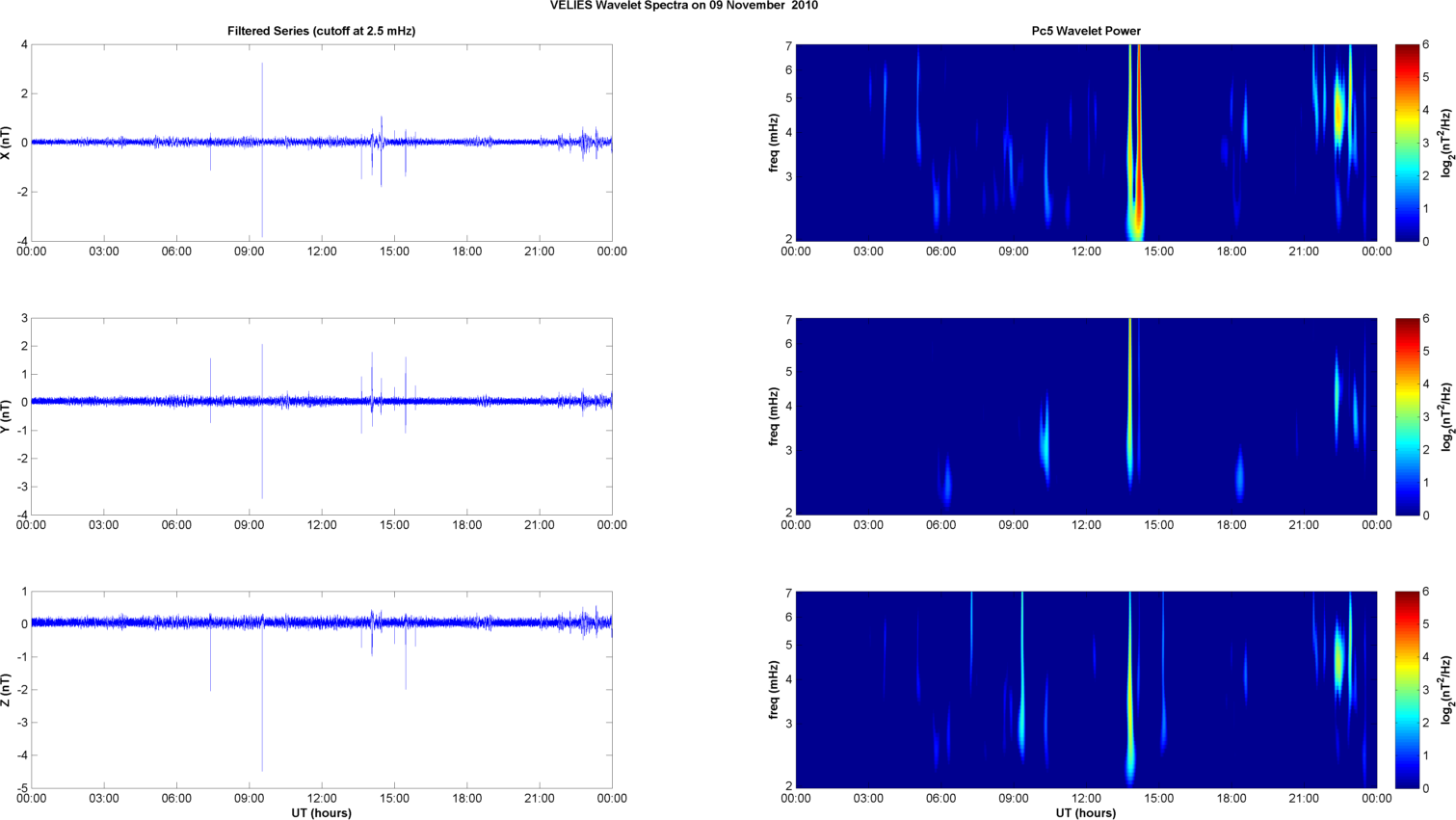This screenshot has height=820, width=1456.
Task: Click the colorbar beside the top wavelet panel
Action: (1407, 143)
